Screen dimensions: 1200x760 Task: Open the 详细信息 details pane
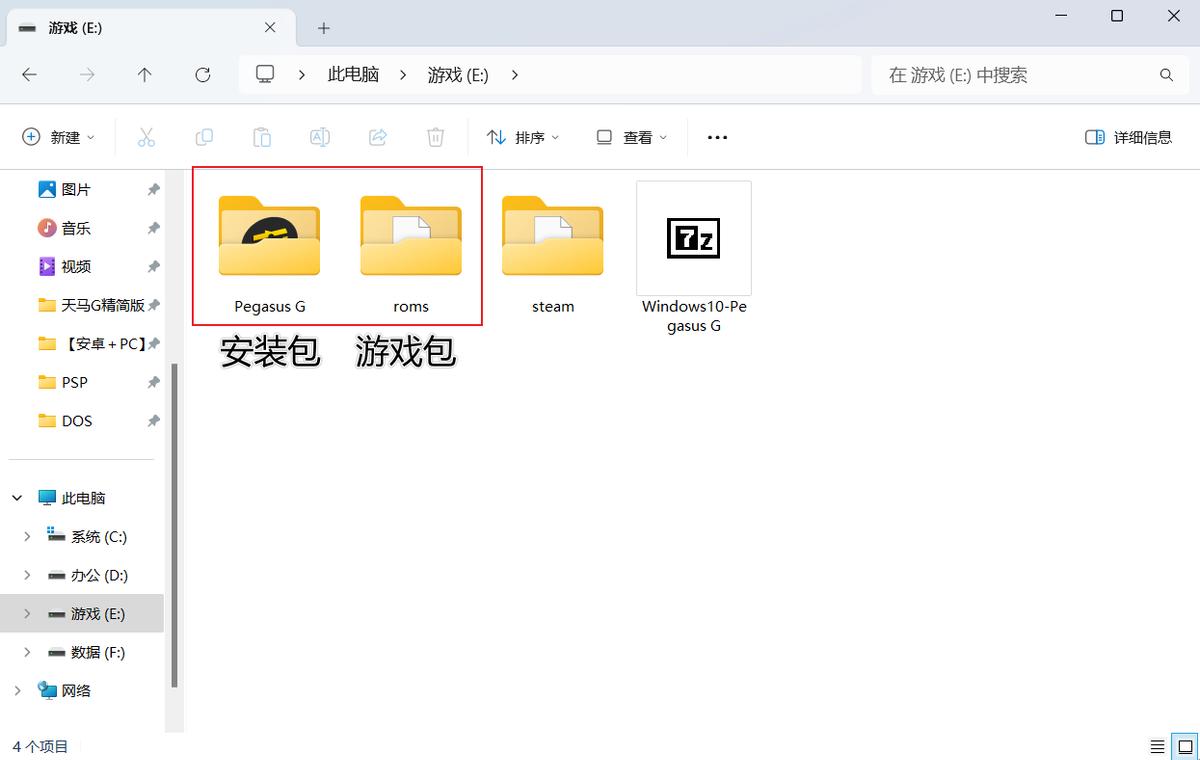click(1128, 137)
